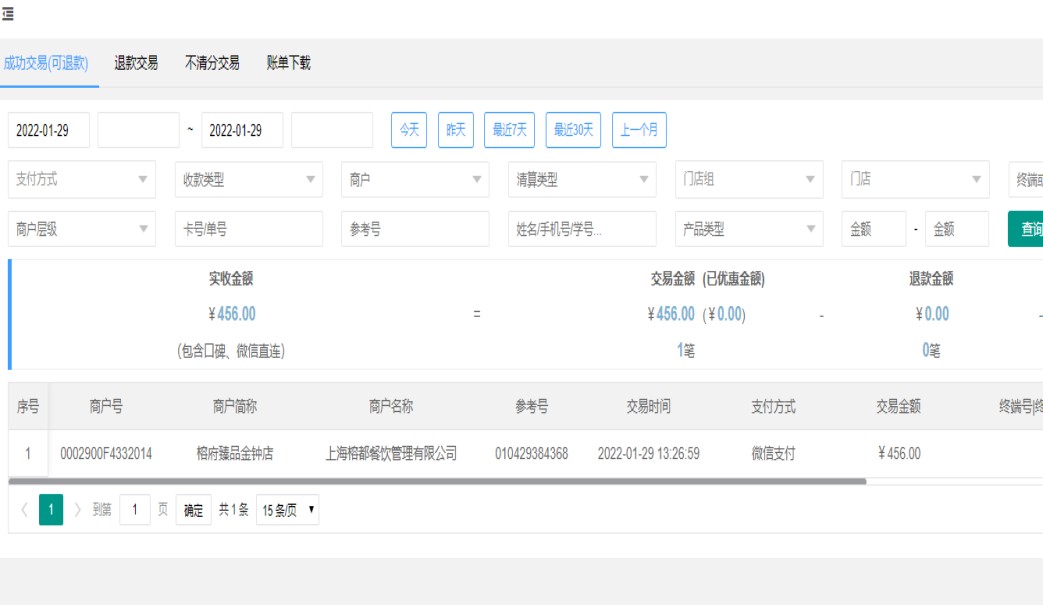Go to next page arrow in pagination

78,510
